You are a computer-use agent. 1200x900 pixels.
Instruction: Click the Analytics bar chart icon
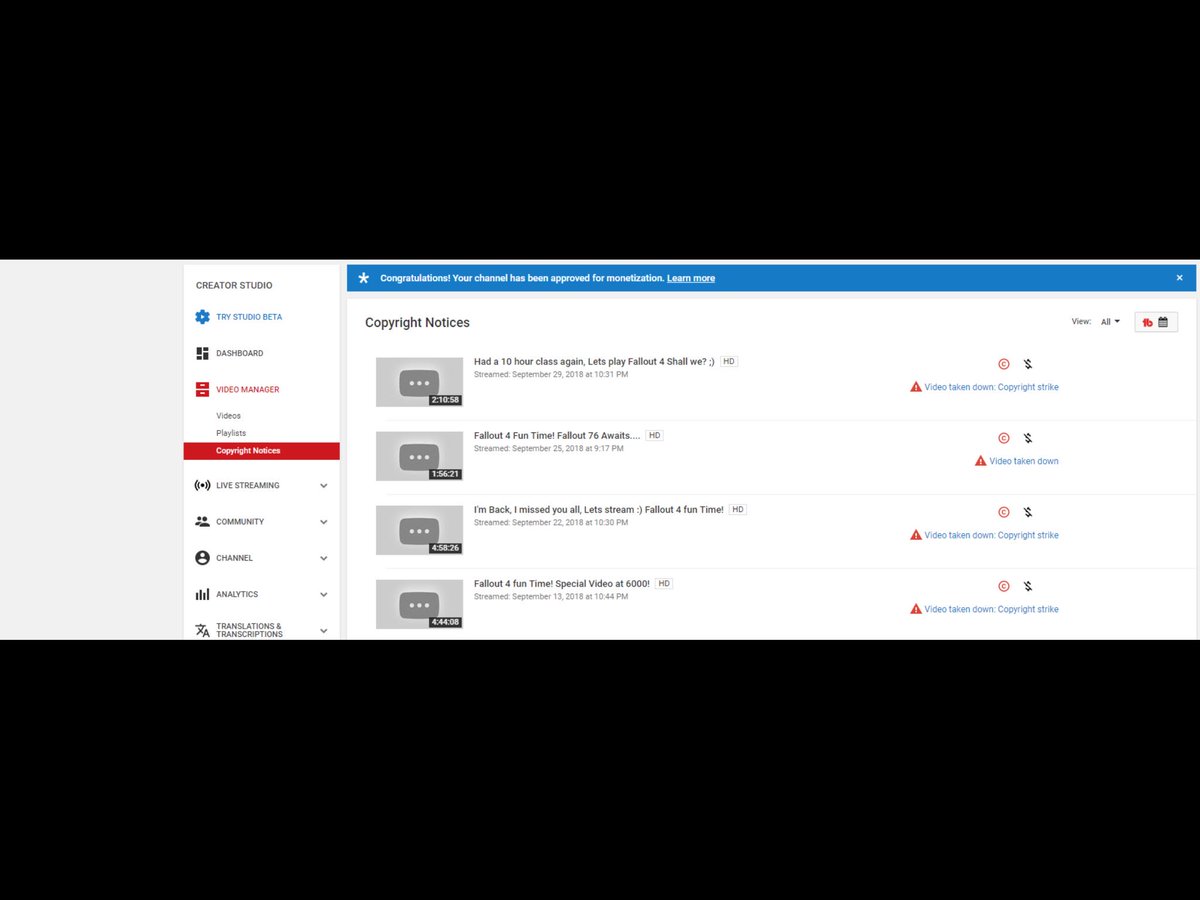tap(202, 594)
